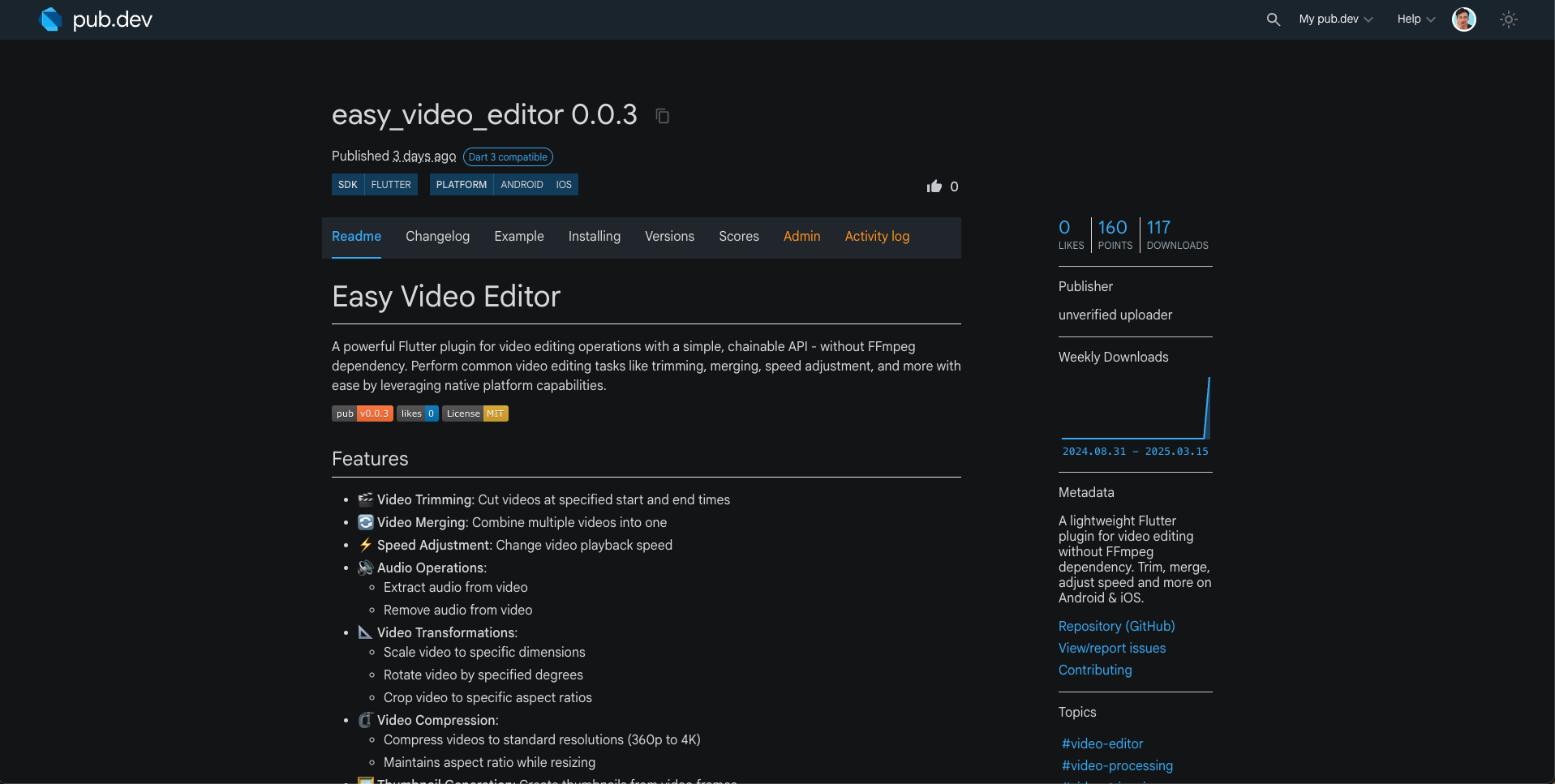Click the Dart 3 compatible badge

(x=507, y=156)
